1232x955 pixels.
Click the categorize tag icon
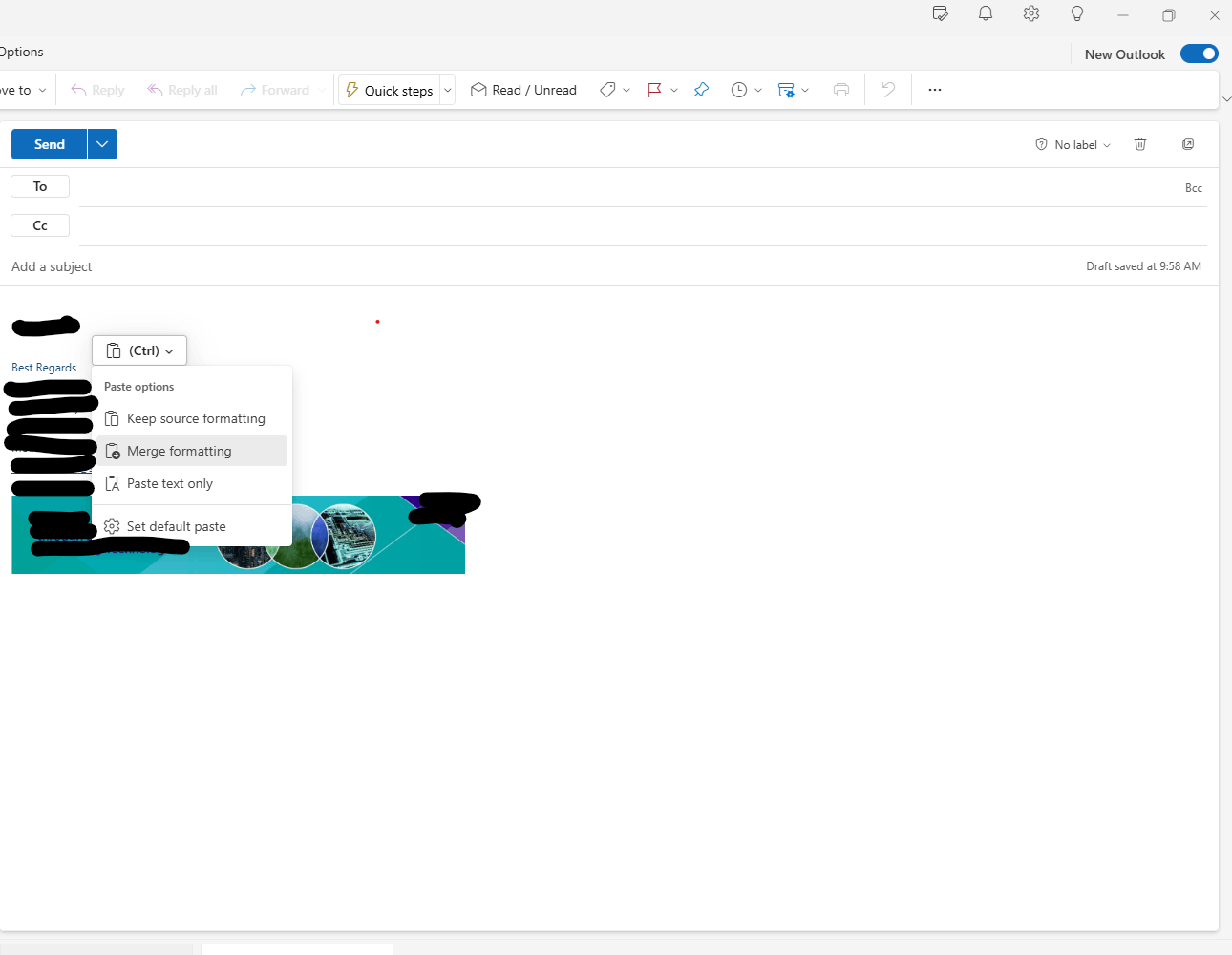[607, 90]
